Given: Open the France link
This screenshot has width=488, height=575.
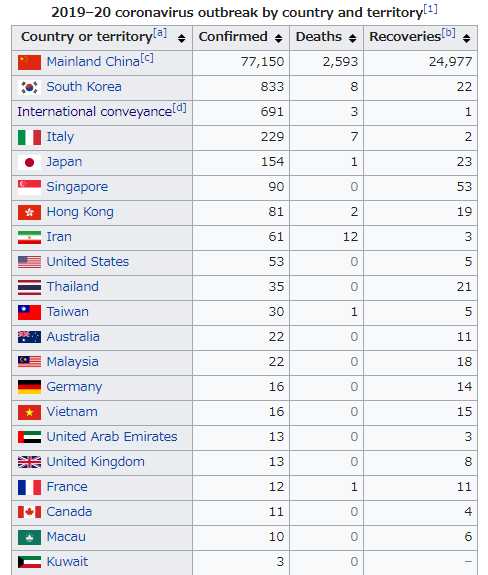Looking at the screenshot, I should 67,487.
